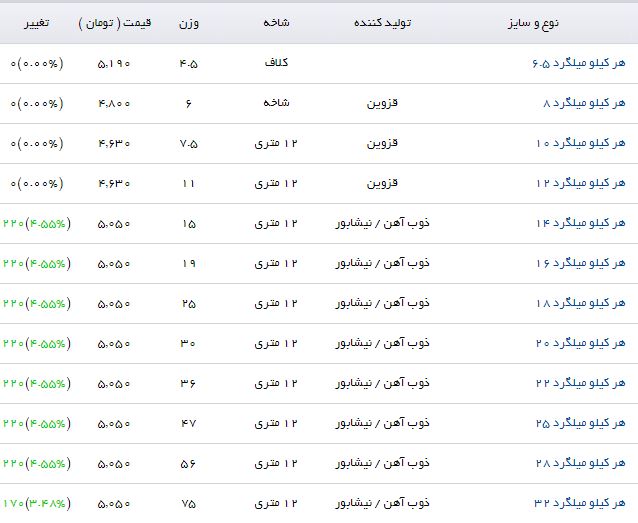Select price ۴,۶۳۰ in the میلگرد ۱۰ row

click(114, 144)
